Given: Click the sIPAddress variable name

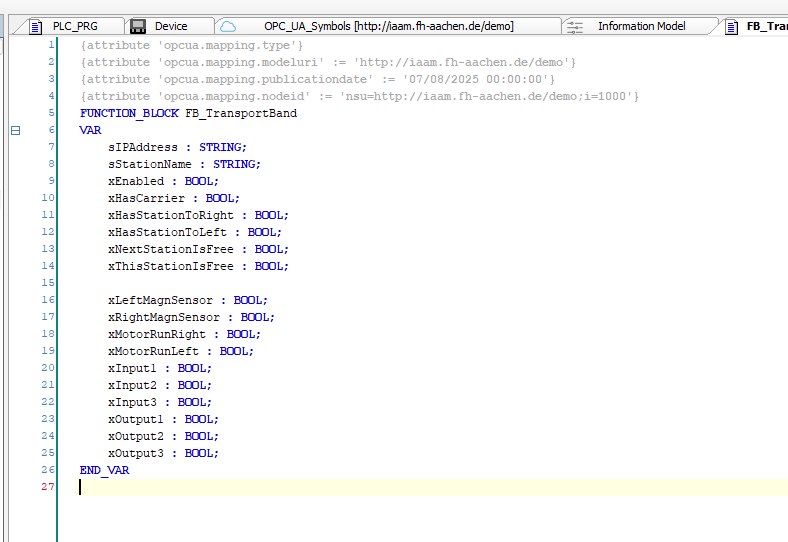Looking at the screenshot, I should tap(143, 147).
